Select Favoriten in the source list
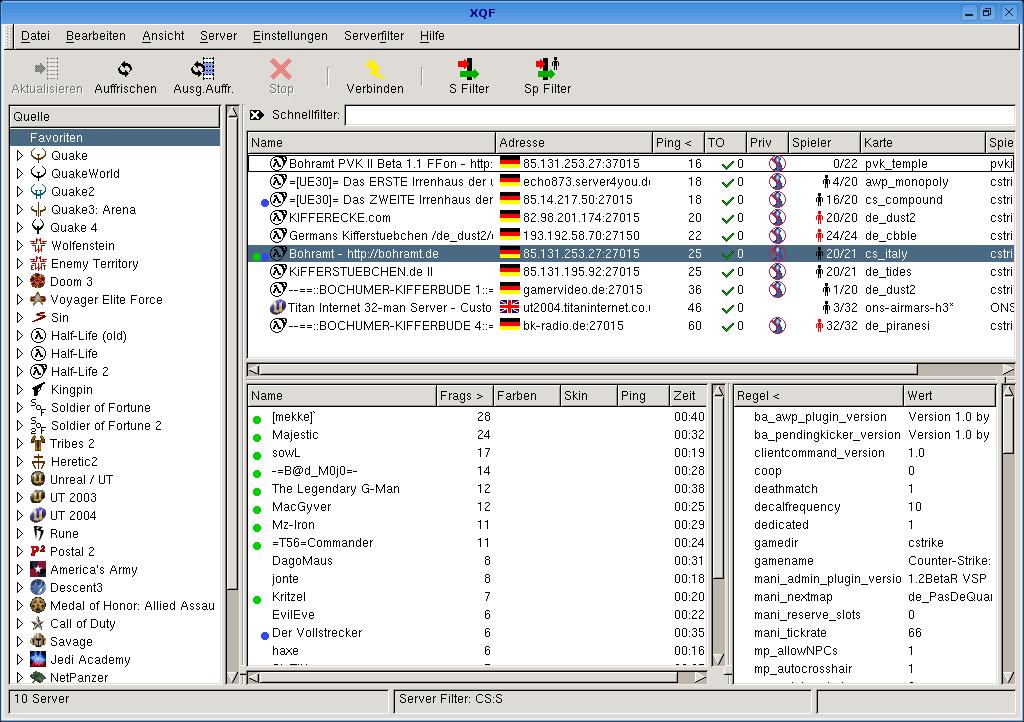This screenshot has height=722, width=1024. pos(56,138)
